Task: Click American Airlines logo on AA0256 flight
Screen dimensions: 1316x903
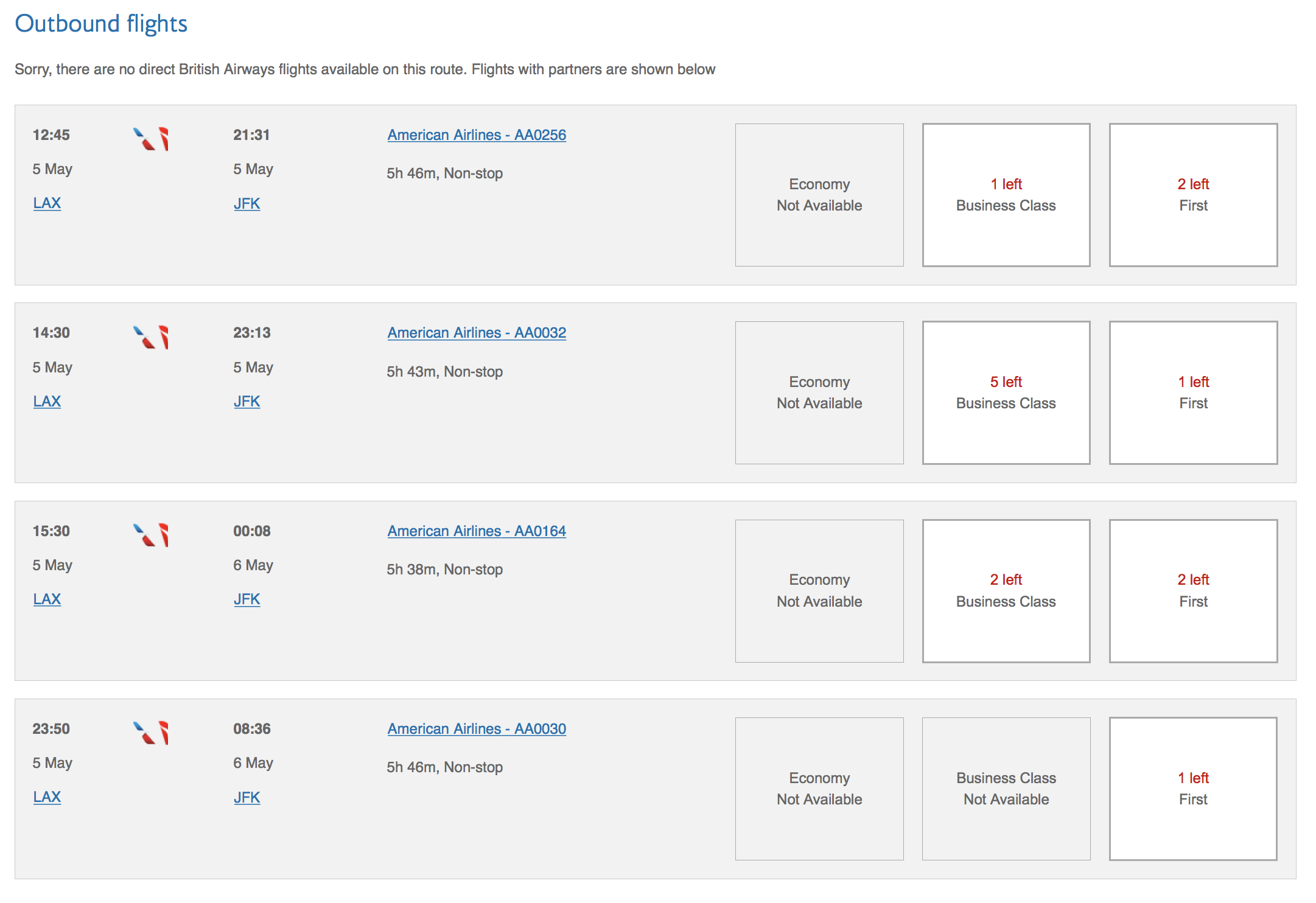Action: (x=151, y=139)
